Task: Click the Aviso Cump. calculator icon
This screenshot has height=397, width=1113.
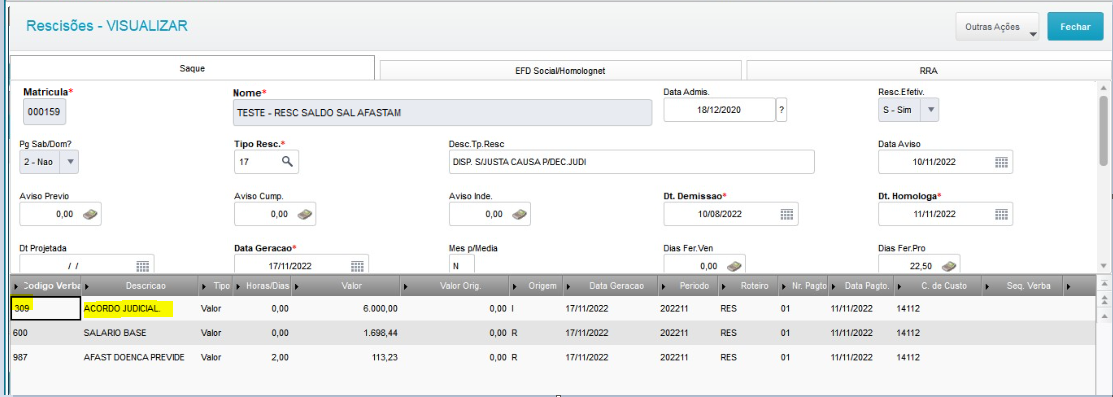Action: (304, 214)
